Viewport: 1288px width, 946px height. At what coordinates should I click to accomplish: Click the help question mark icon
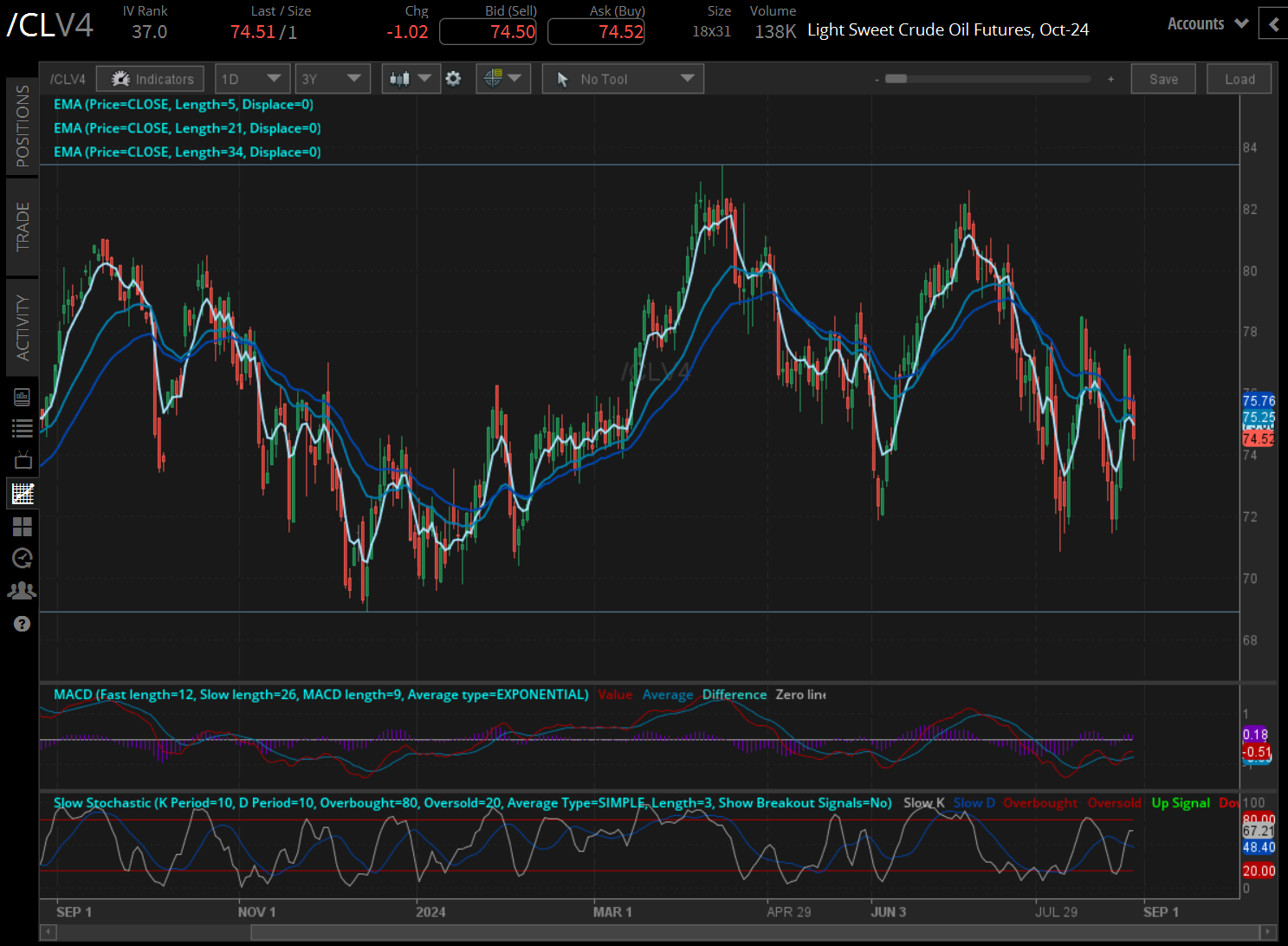coord(22,623)
